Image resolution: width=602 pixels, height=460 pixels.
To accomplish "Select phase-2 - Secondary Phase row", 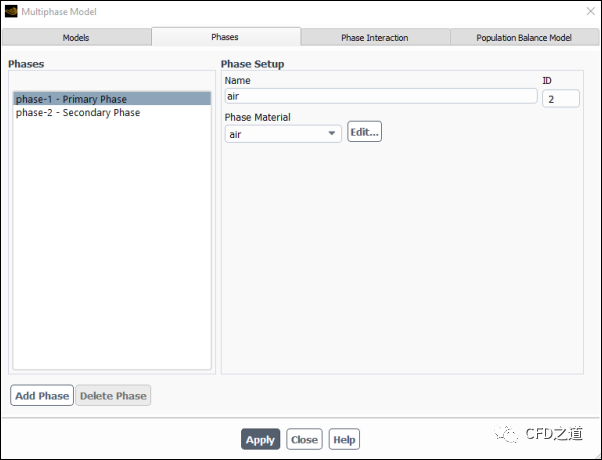I will pos(112,113).
